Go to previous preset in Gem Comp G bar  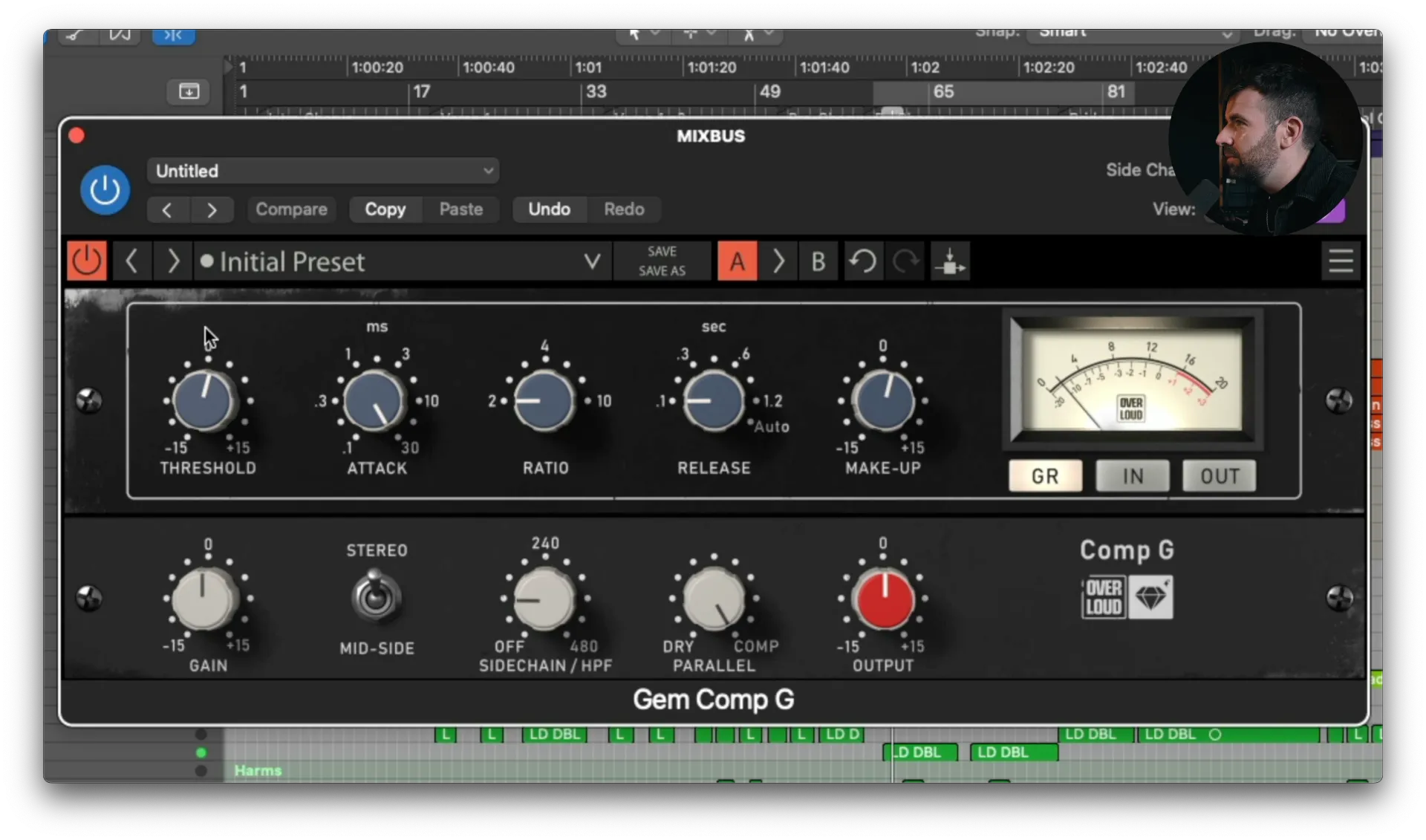click(131, 261)
